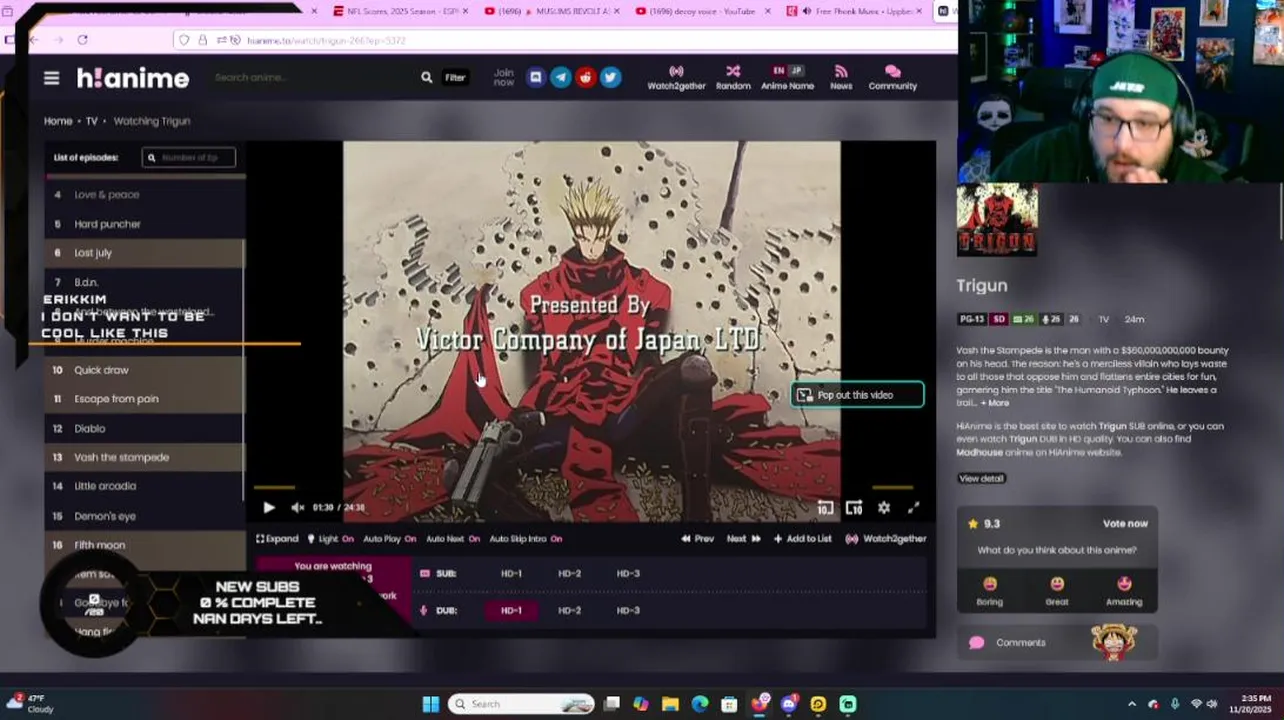Screen dimensions: 1284x720
Task: Play the Trigun video
Action: [269, 508]
